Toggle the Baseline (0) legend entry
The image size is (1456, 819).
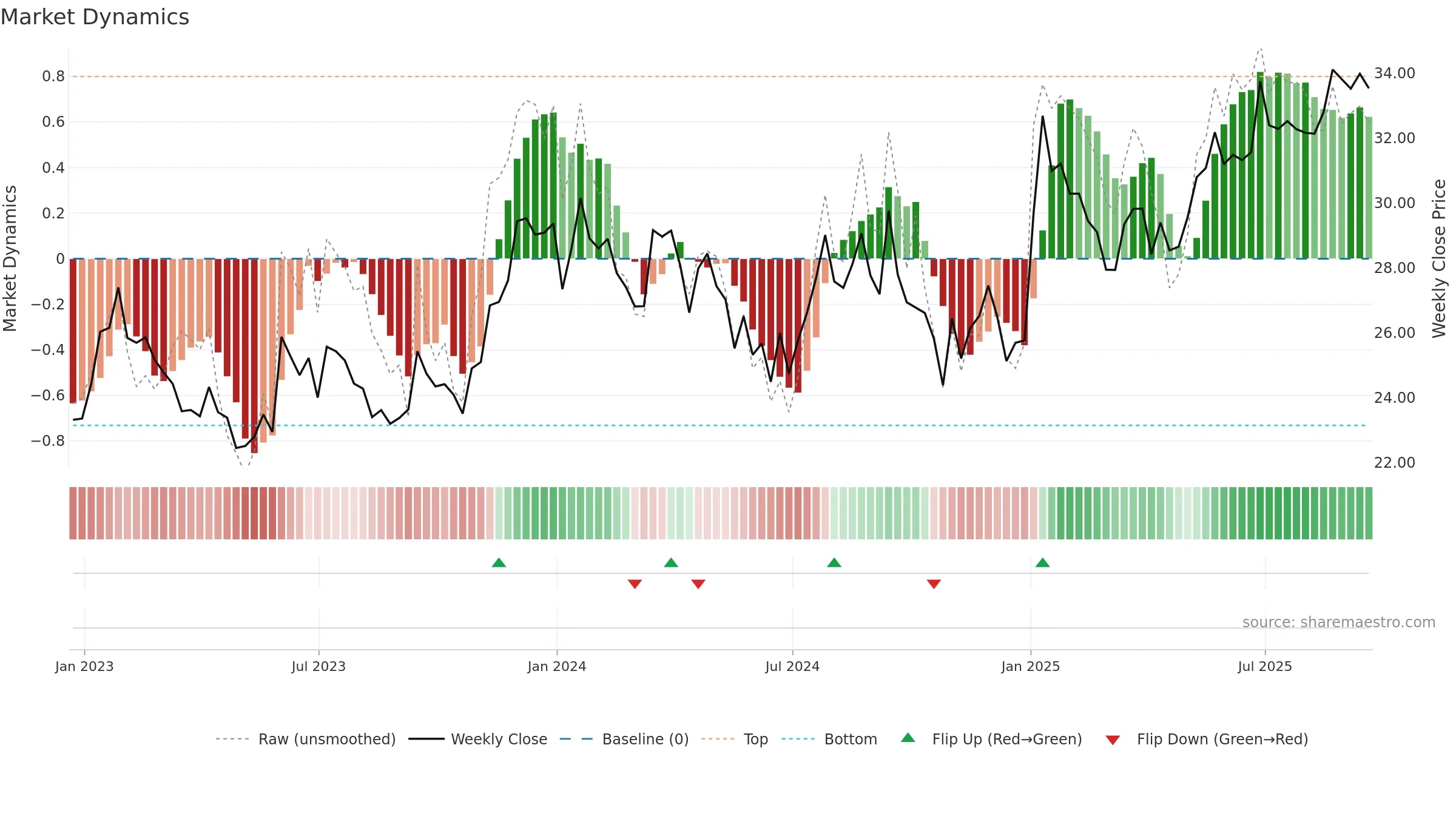(x=624, y=739)
